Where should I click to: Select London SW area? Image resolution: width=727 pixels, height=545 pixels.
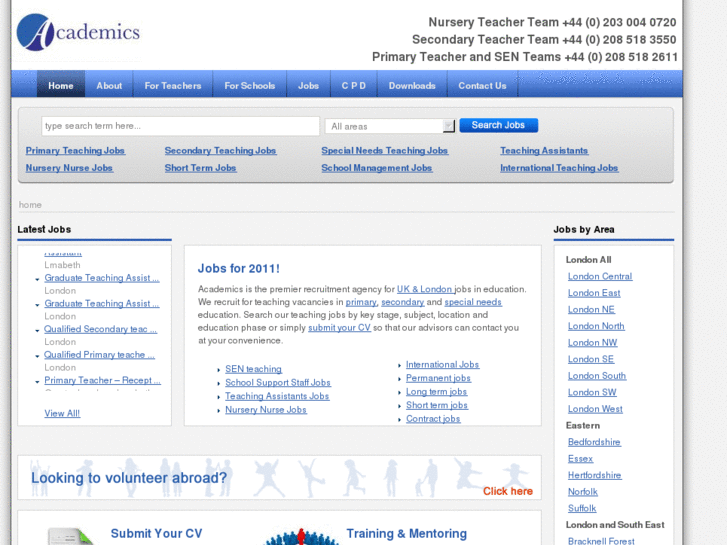pyautogui.click(x=592, y=392)
